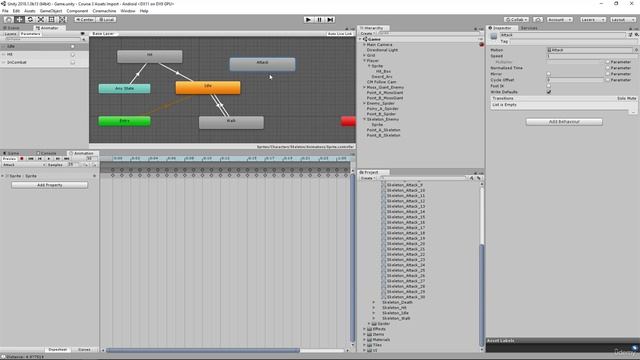Select the Rotate tool in toolbar
The height and width of the screenshot is (360, 640).
[x=30, y=20]
